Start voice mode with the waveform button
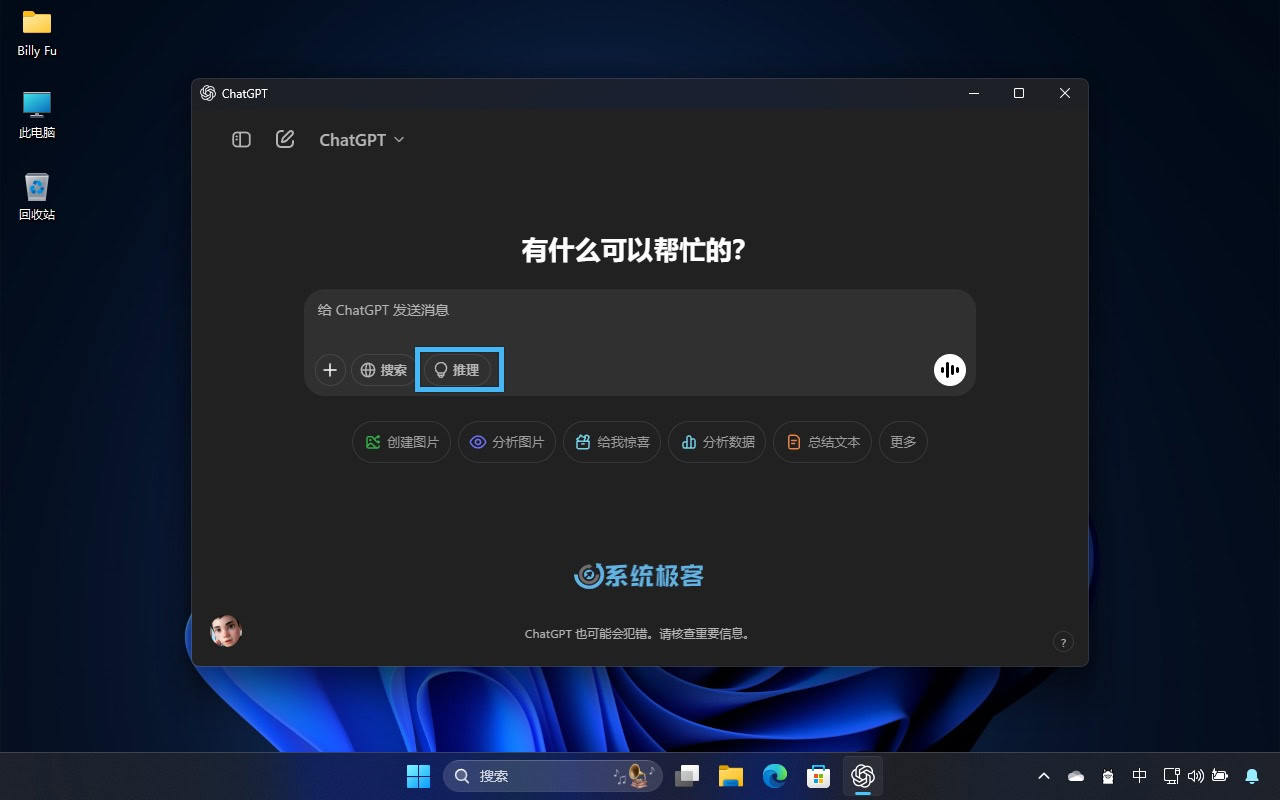Viewport: 1280px width, 800px height. [x=950, y=370]
